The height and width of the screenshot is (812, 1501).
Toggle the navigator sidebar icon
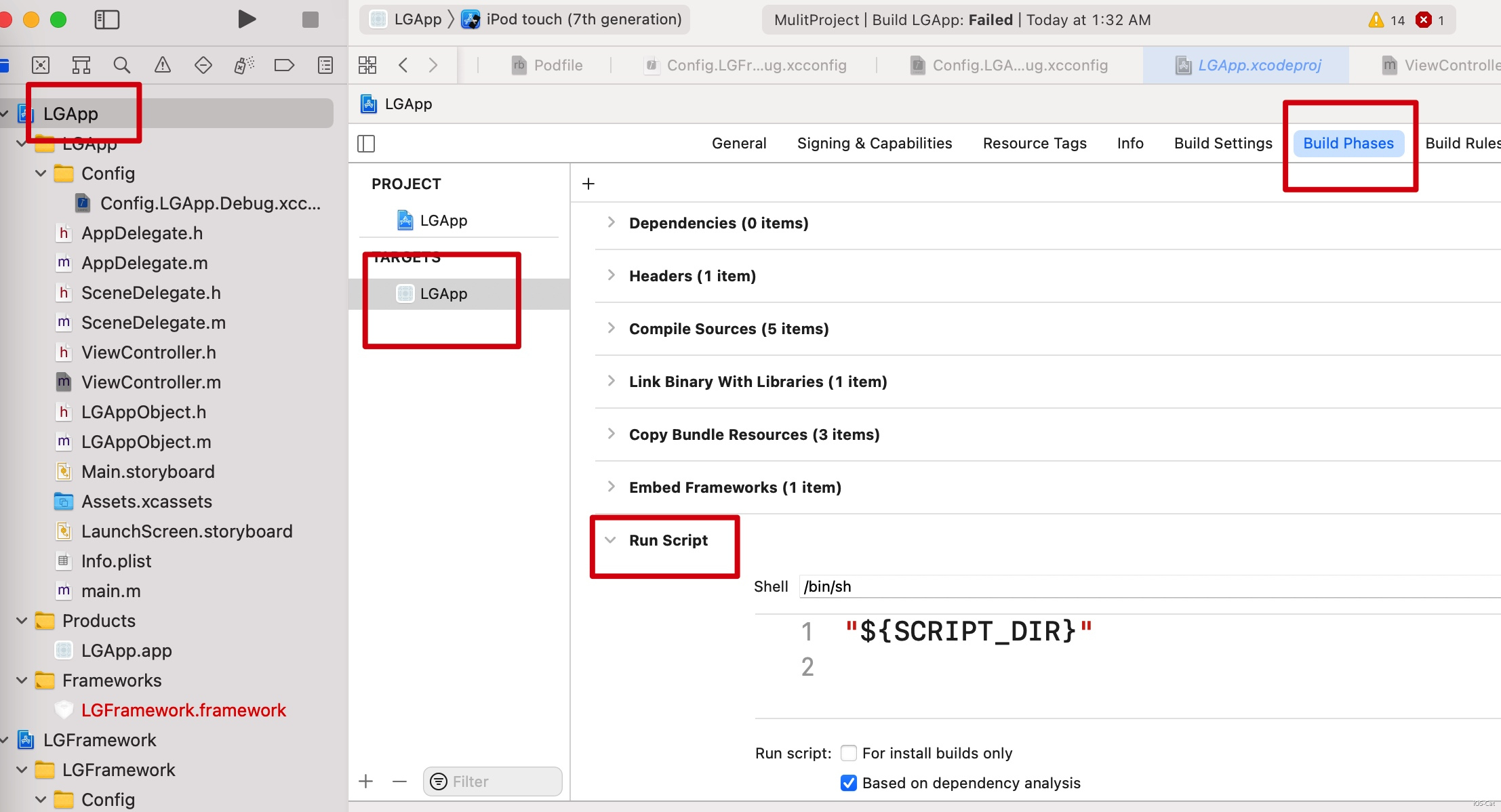click(x=106, y=20)
